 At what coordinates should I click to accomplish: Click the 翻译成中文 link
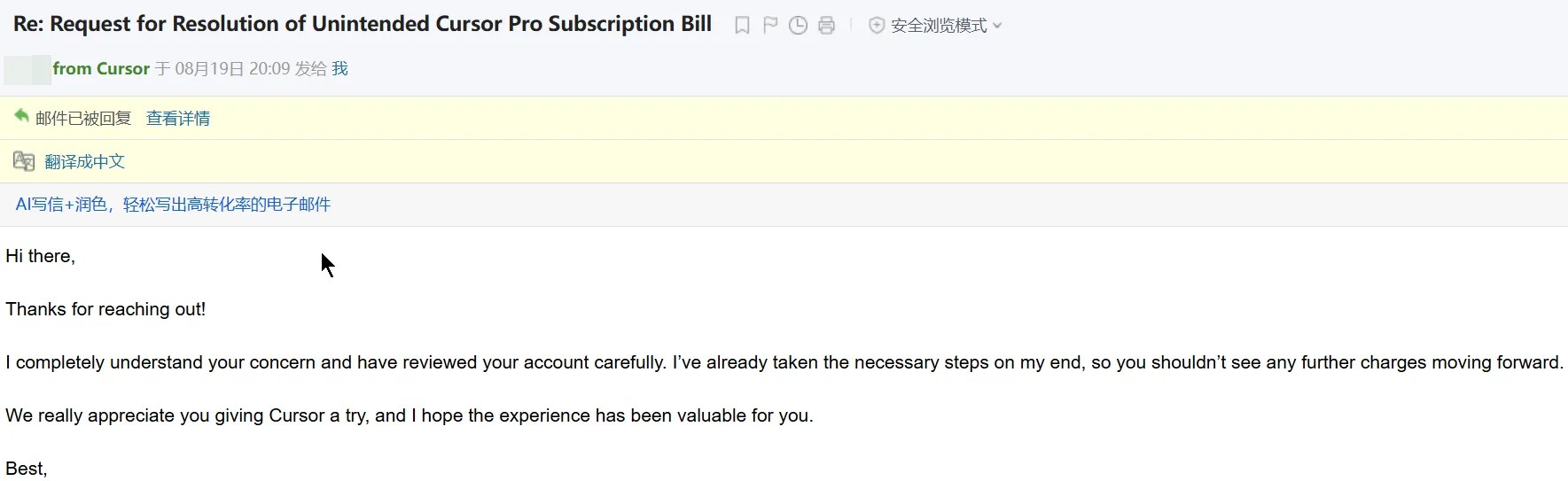(84, 161)
